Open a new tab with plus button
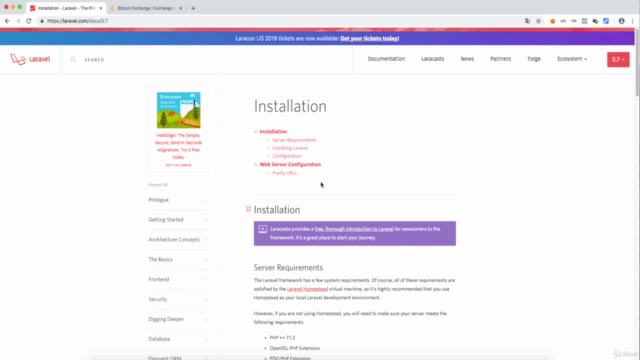This screenshot has height=360, width=640. click(x=193, y=8)
